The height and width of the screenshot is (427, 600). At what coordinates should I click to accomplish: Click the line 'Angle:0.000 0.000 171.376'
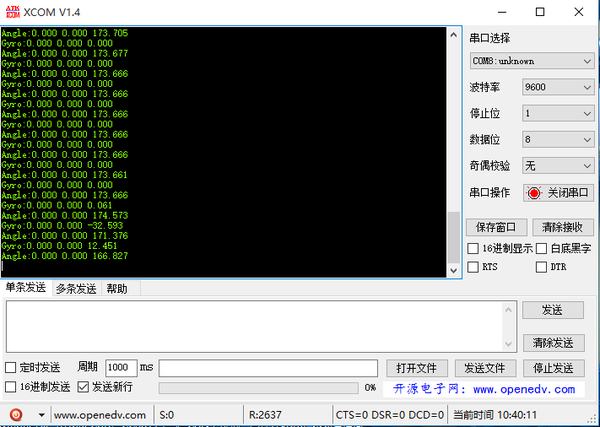pos(65,236)
